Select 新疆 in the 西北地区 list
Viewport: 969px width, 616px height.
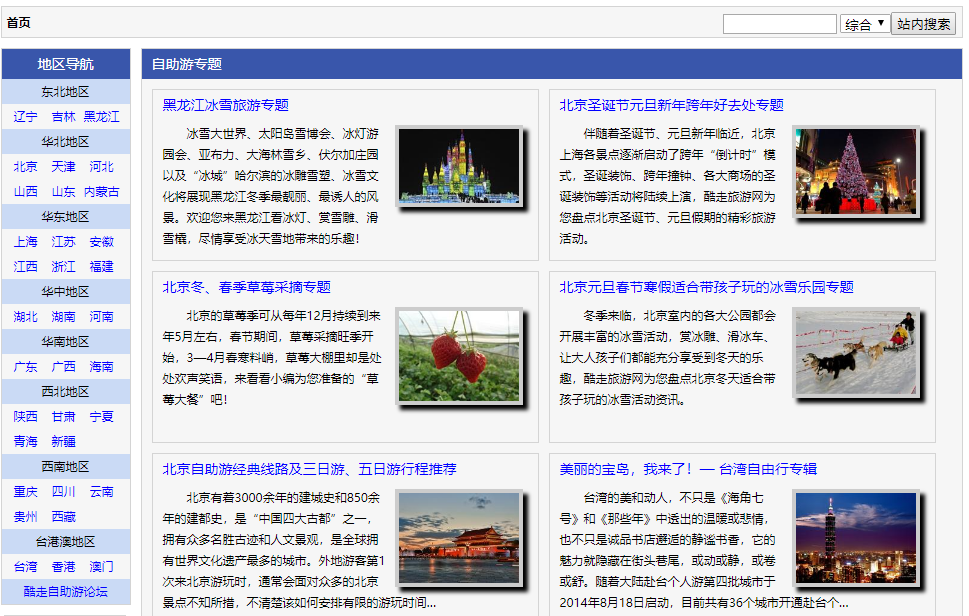(x=63, y=442)
